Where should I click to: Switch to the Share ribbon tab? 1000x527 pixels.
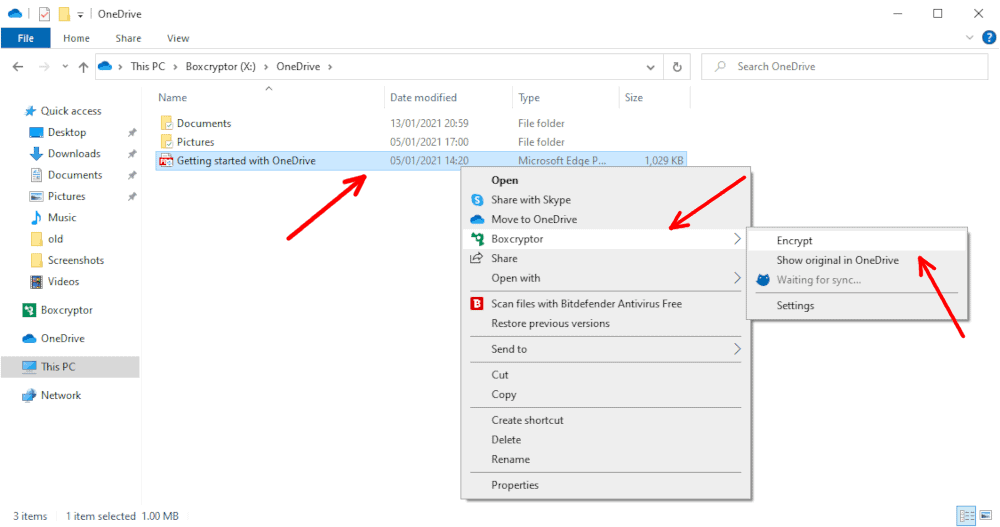tap(128, 38)
